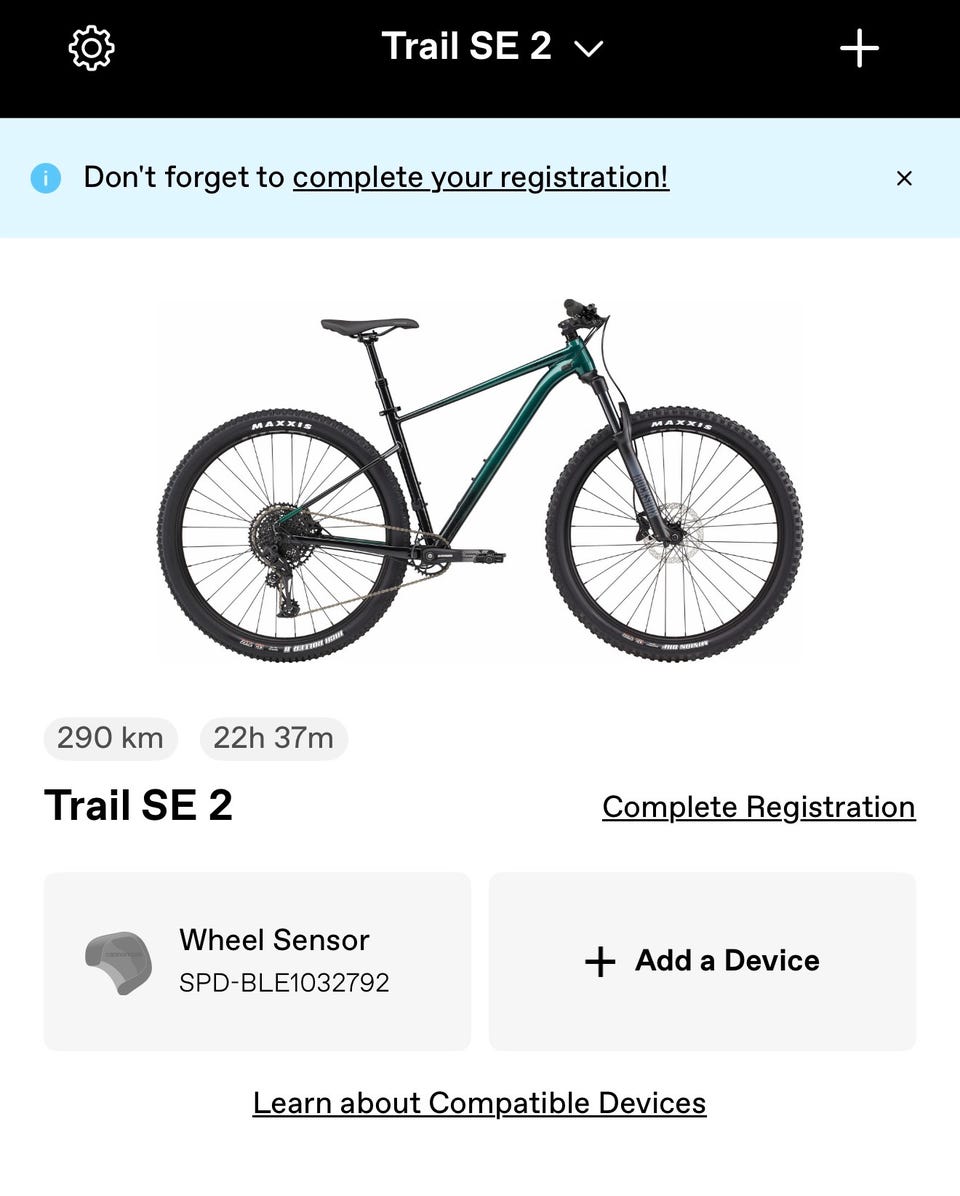Image resolution: width=960 pixels, height=1196 pixels.
Task: Dismiss the registration reminder banner
Action: point(904,178)
